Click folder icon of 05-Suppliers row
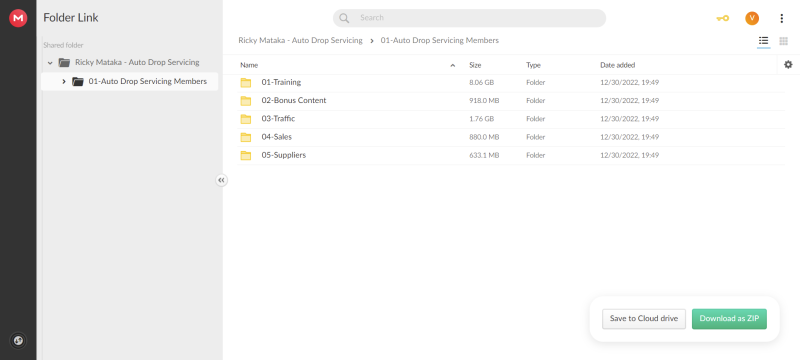800x360 pixels. [x=246, y=156]
